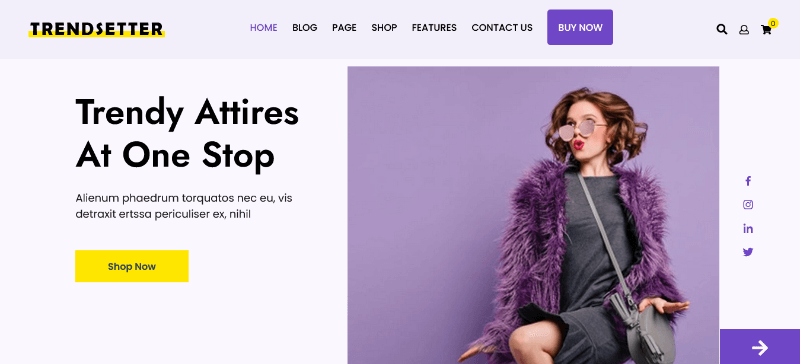The height and width of the screenshot is (364, 800).
Task: Open the FEATURES menu item
Action: tap(434, 28)
